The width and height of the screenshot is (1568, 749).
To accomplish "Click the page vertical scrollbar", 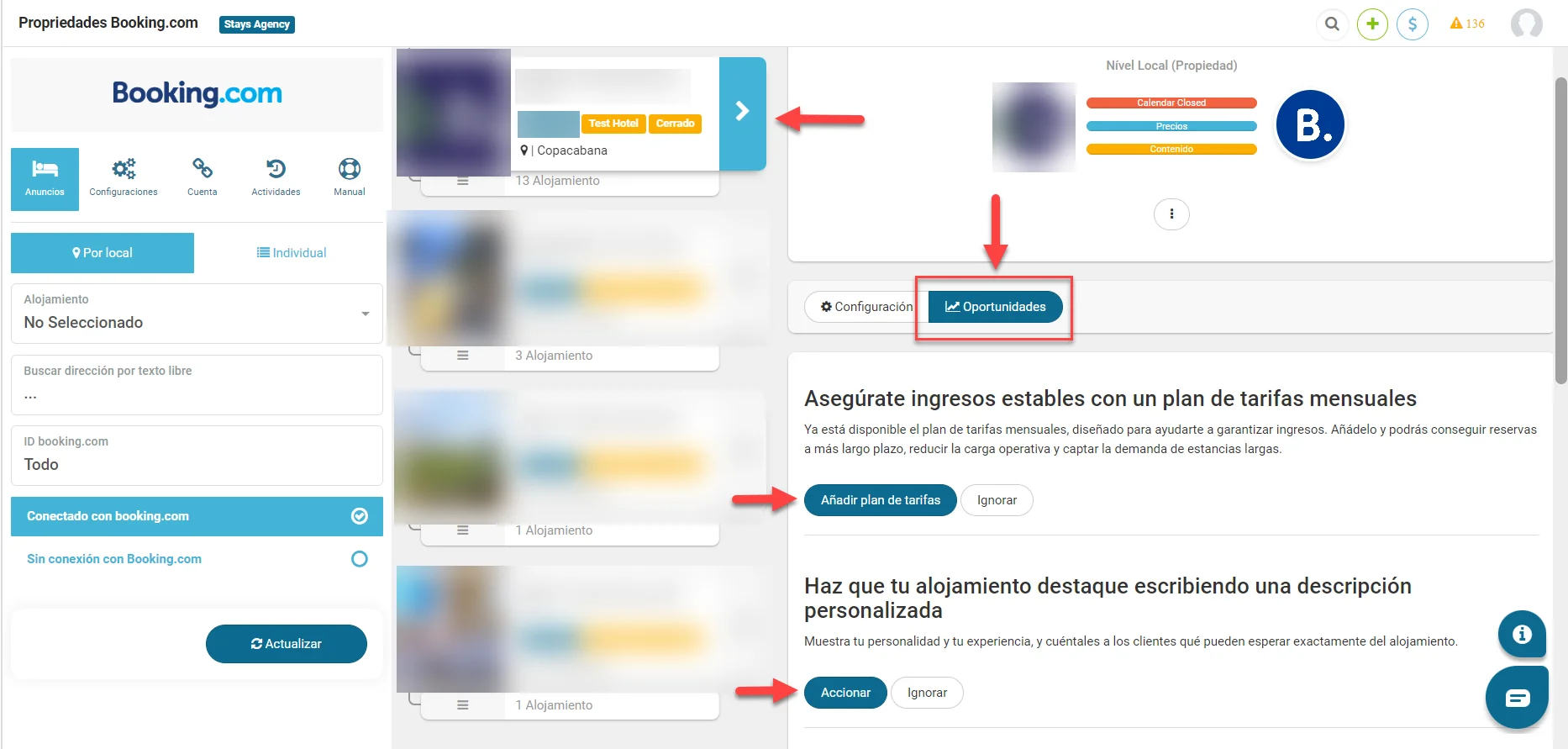I will click(x=1560, y=229).
